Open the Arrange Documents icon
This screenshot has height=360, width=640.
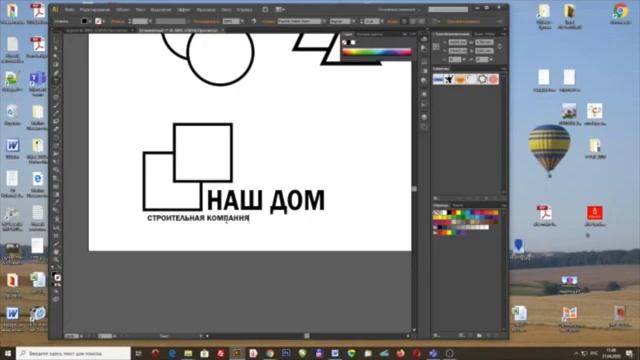[x=280, y=9]
